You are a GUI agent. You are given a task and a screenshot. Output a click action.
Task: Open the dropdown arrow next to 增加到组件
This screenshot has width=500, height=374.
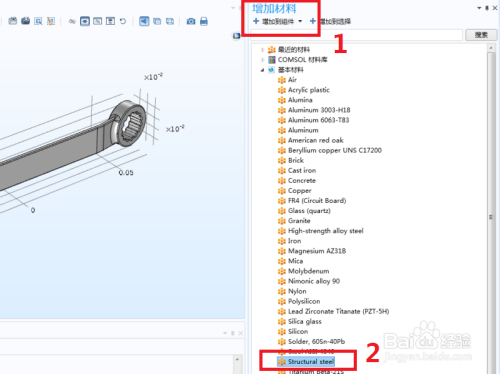tap(300, 21)
